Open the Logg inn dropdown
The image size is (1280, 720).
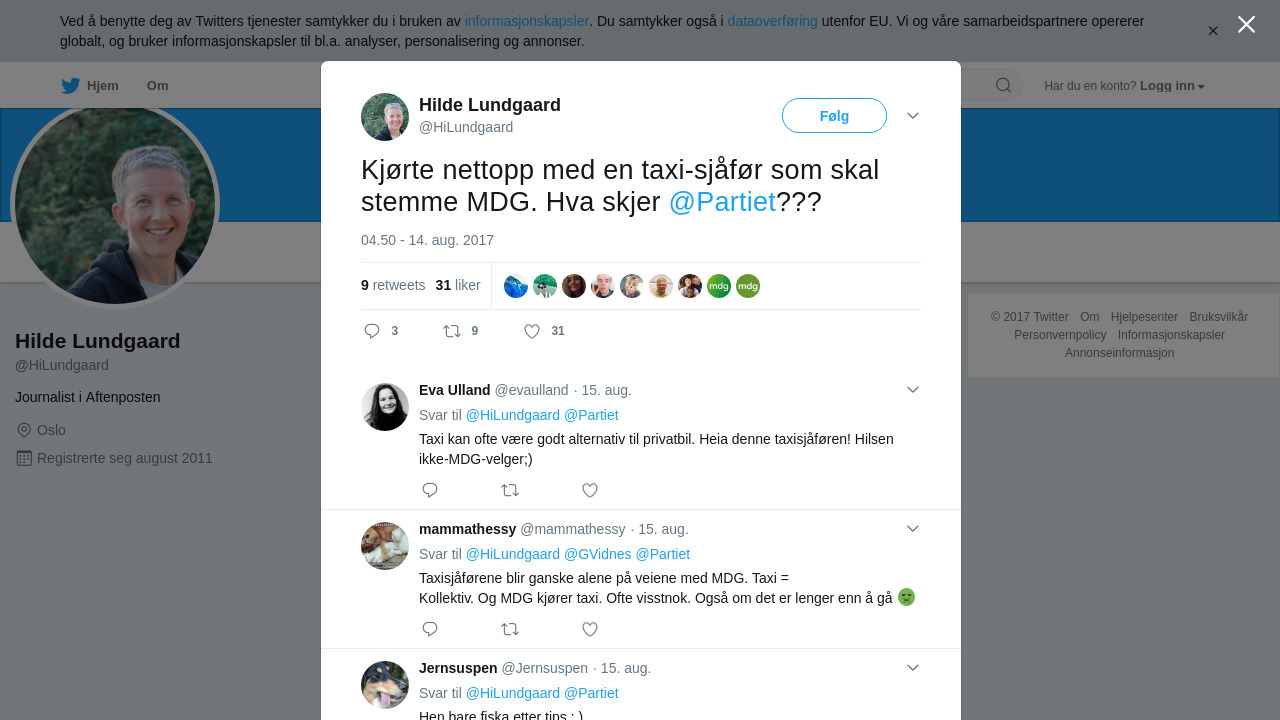[x=1172, y=86]
